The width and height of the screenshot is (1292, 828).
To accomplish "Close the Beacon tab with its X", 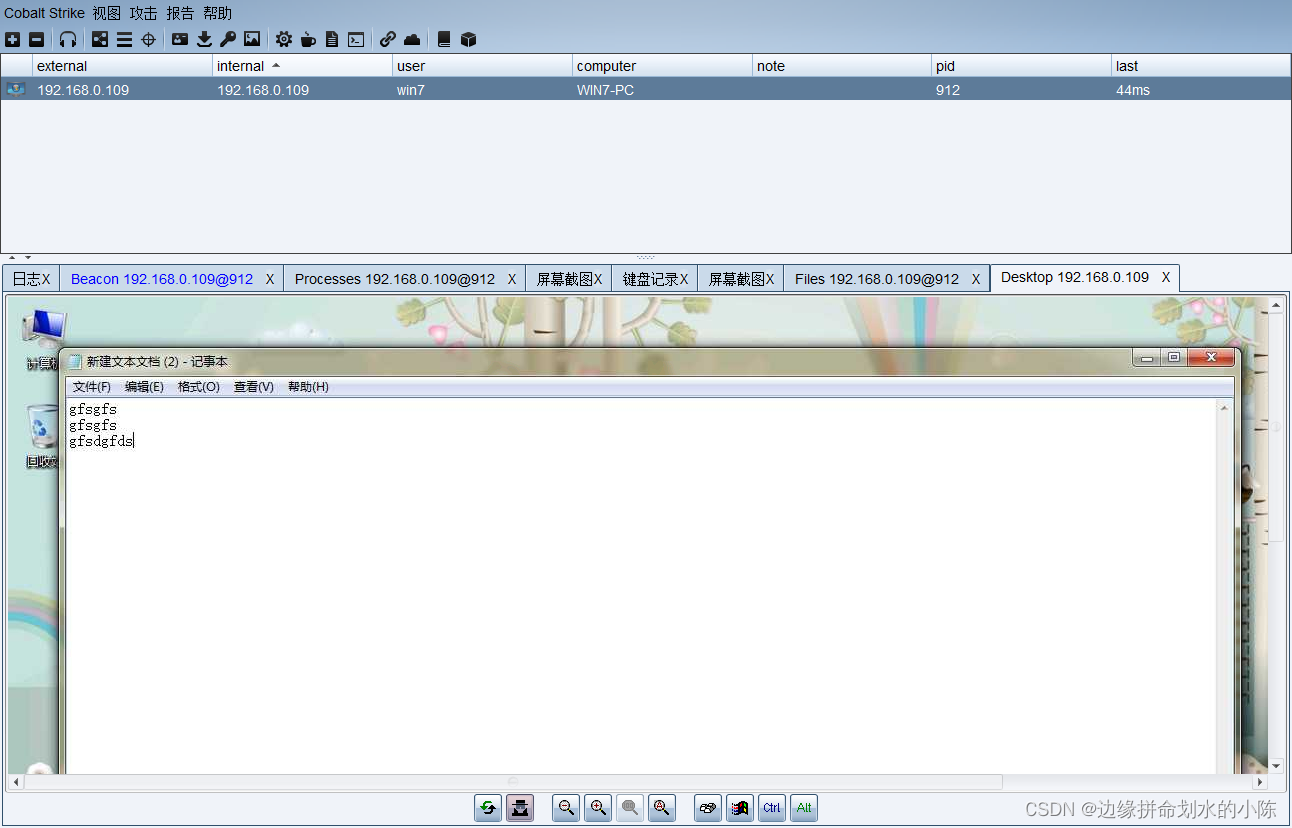I will (270, 279).
